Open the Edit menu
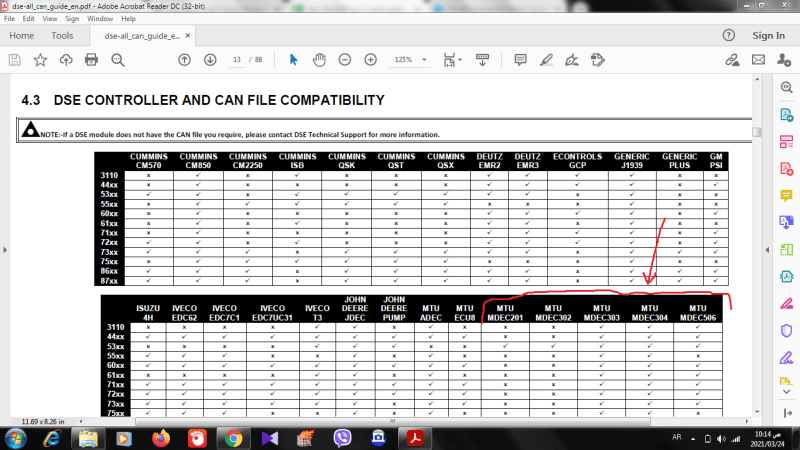The height and width of the screenshot is (450, 800). (29, 18)
